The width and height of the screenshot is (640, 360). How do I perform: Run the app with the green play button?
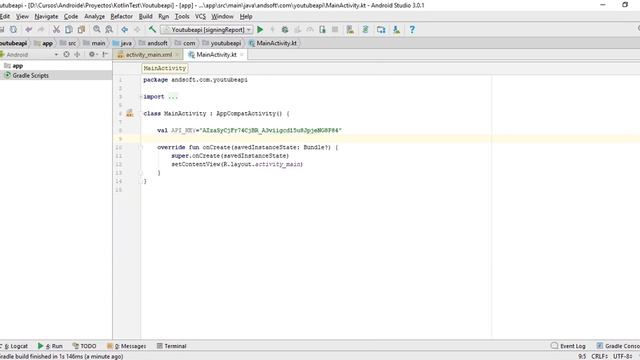click(x=260, y=29)
